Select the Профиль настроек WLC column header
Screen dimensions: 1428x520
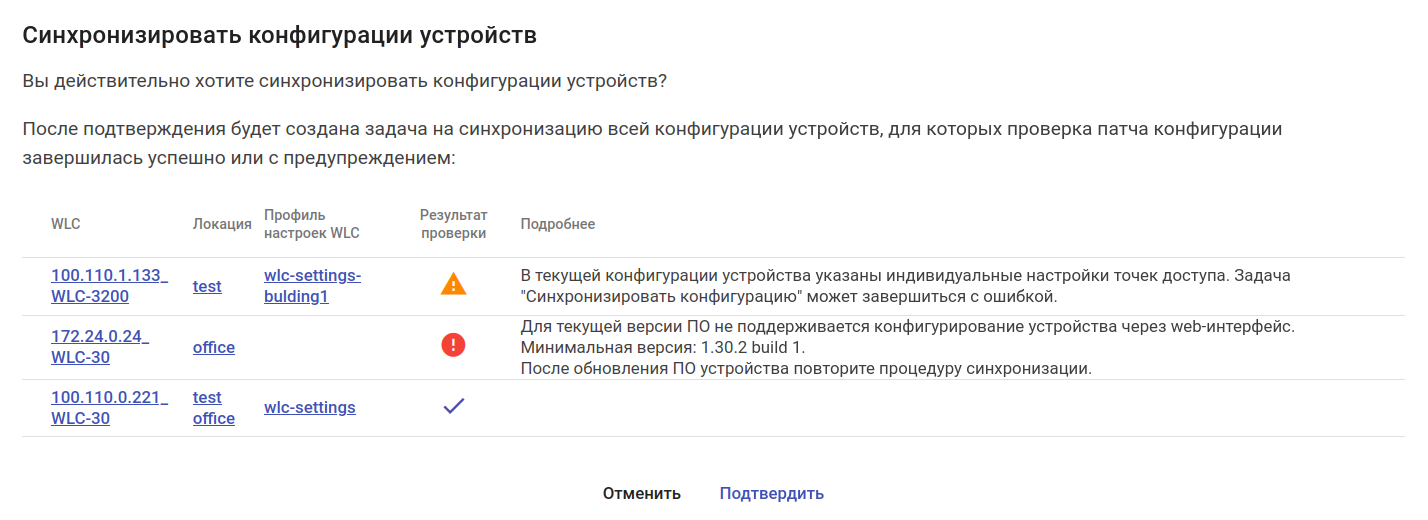click(x=311, y=224)
